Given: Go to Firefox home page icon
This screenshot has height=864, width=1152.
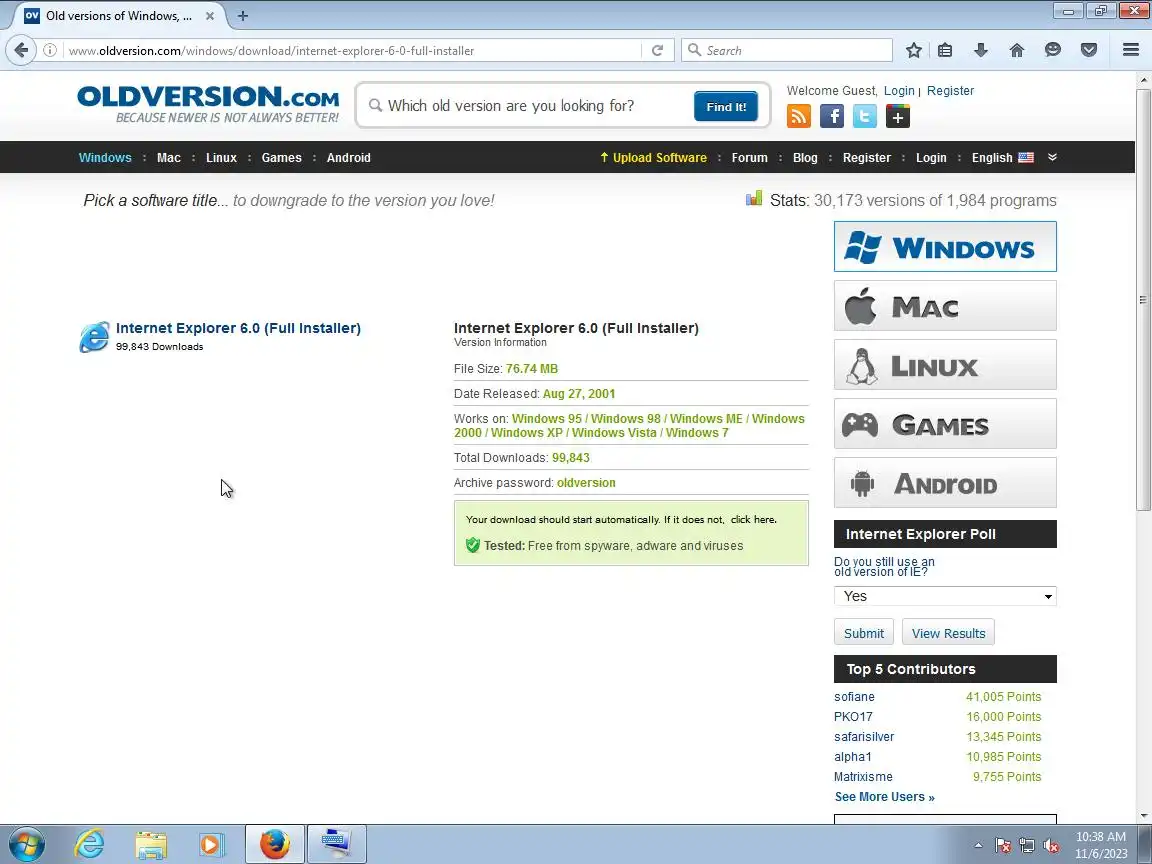Looking at the screenshot, I should [1017, 50].
